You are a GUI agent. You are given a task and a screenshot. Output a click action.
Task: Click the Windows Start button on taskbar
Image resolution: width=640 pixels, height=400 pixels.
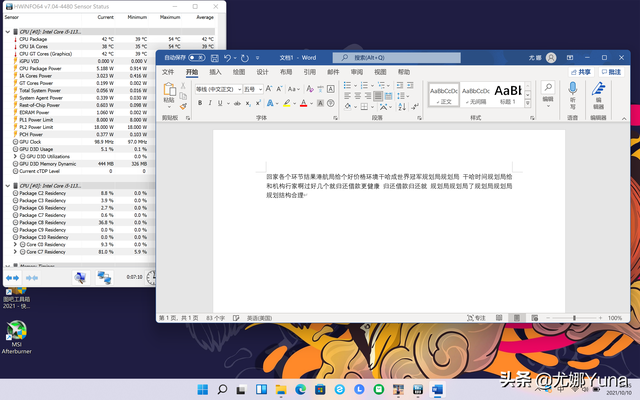204,389
